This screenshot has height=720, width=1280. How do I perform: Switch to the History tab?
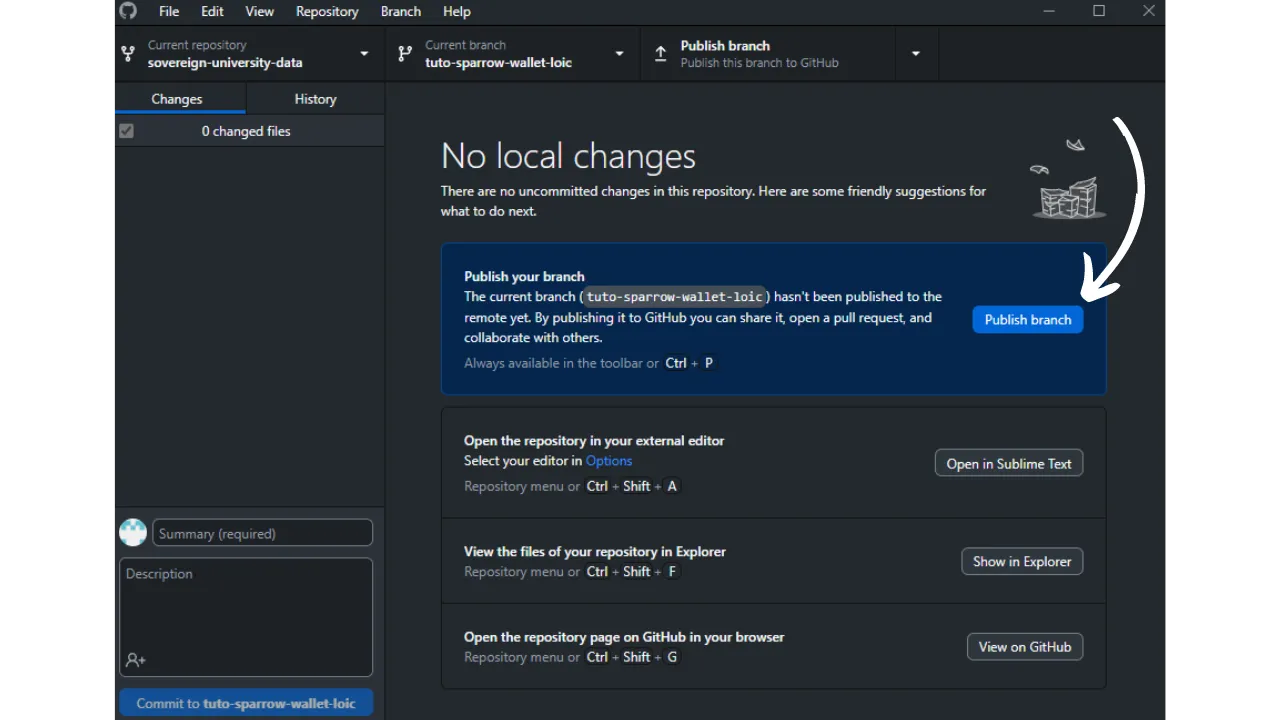point(315,99)
